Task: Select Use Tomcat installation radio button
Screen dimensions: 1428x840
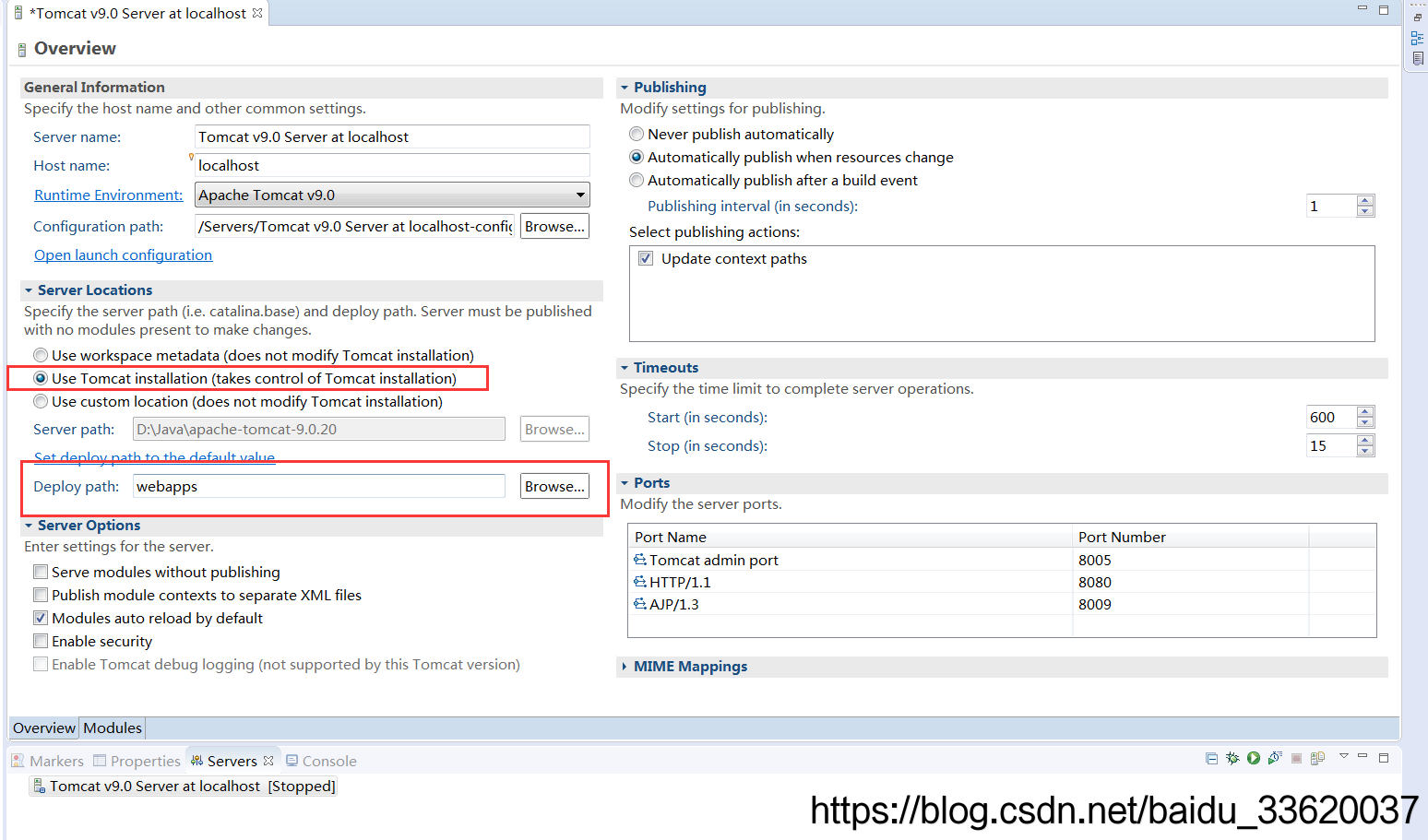Action: (x=41, y=378)
